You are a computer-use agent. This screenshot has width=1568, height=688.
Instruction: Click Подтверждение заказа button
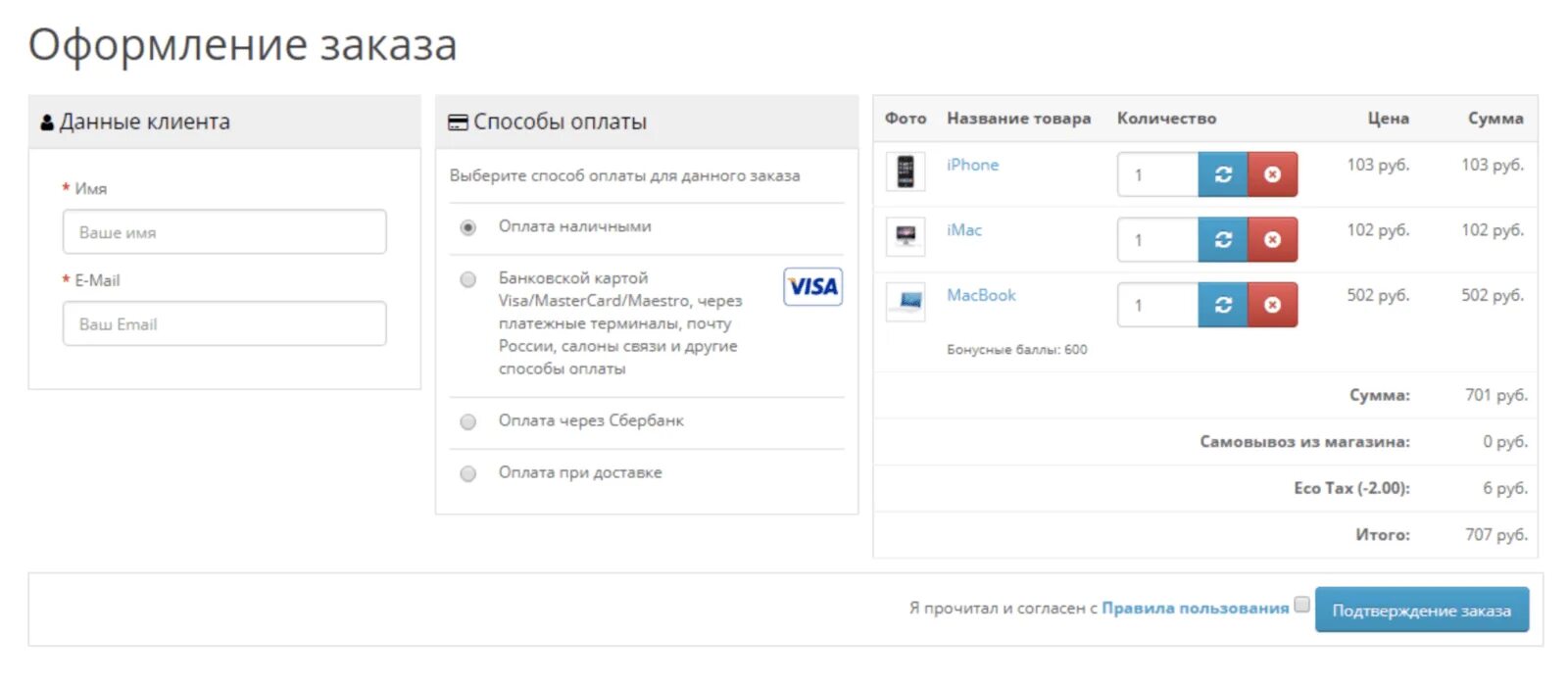1421,610
